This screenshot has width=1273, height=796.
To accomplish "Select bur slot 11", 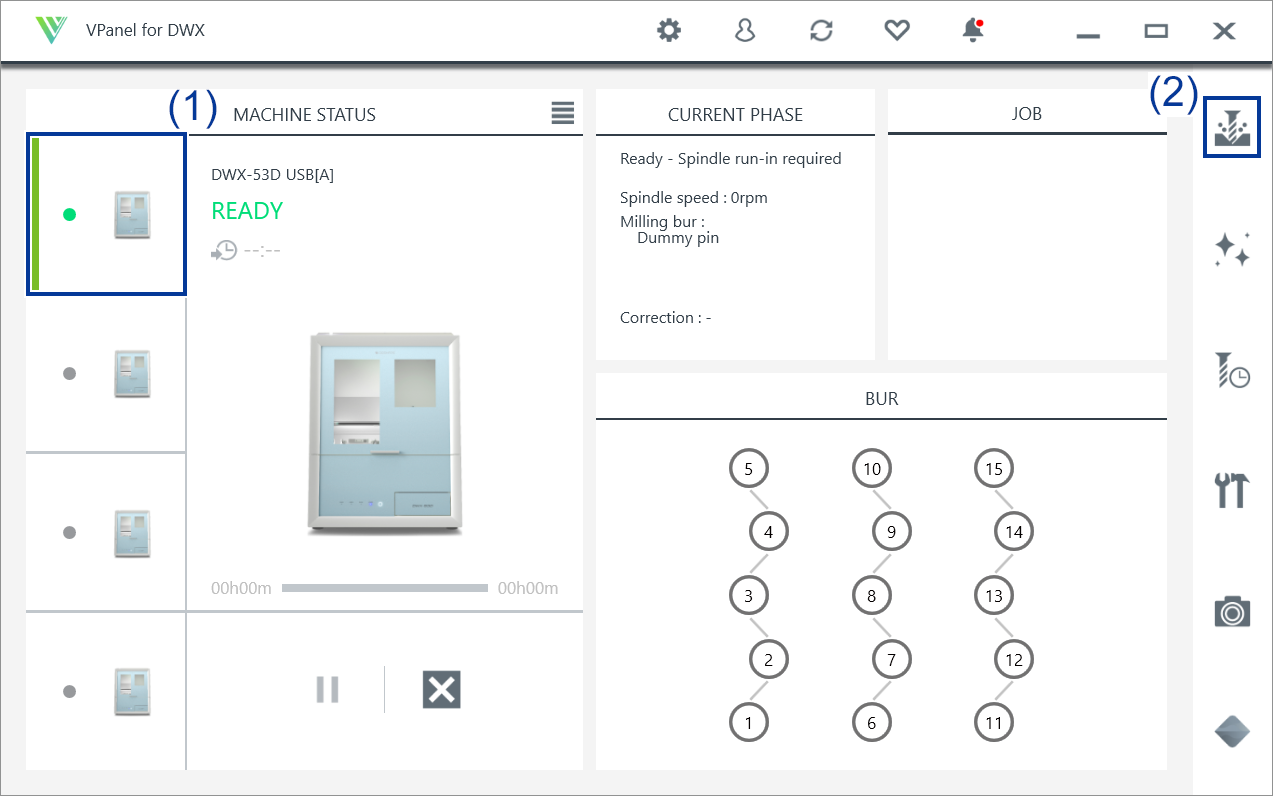I will tap(994, 722).
